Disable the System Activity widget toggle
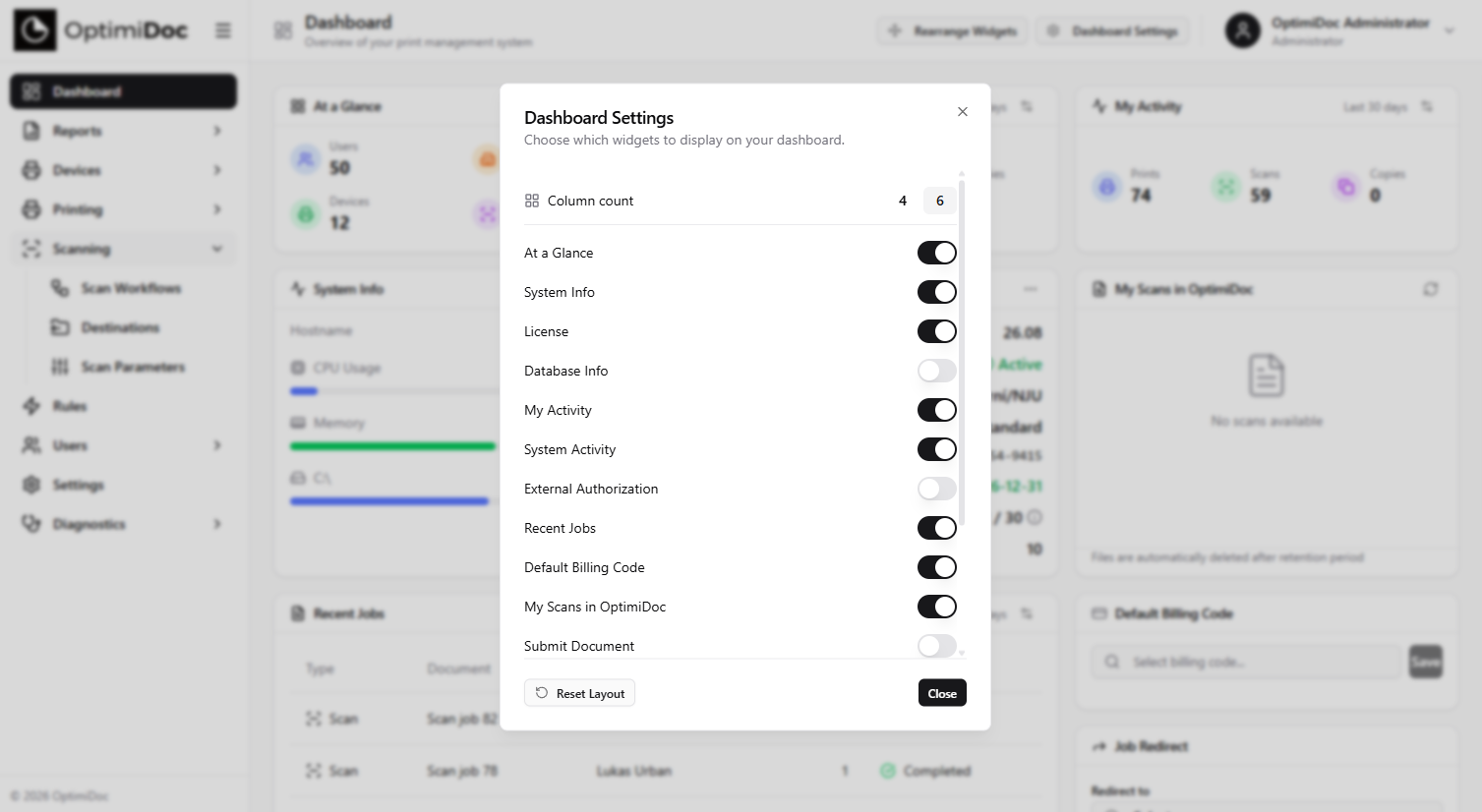1482x812 pixels. (x=937, y=449)
